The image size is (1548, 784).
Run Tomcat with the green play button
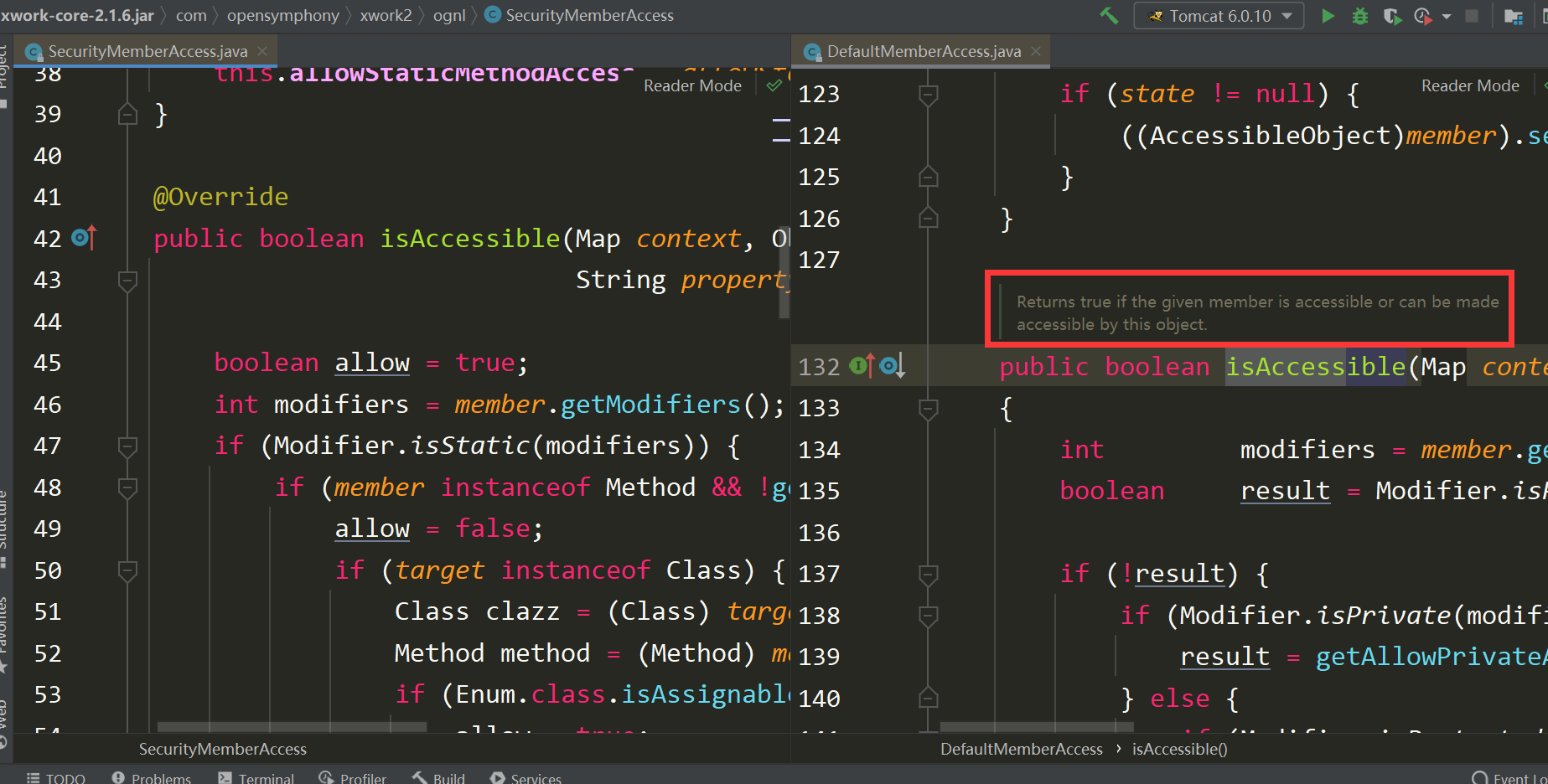click(x=1328, y=16)
